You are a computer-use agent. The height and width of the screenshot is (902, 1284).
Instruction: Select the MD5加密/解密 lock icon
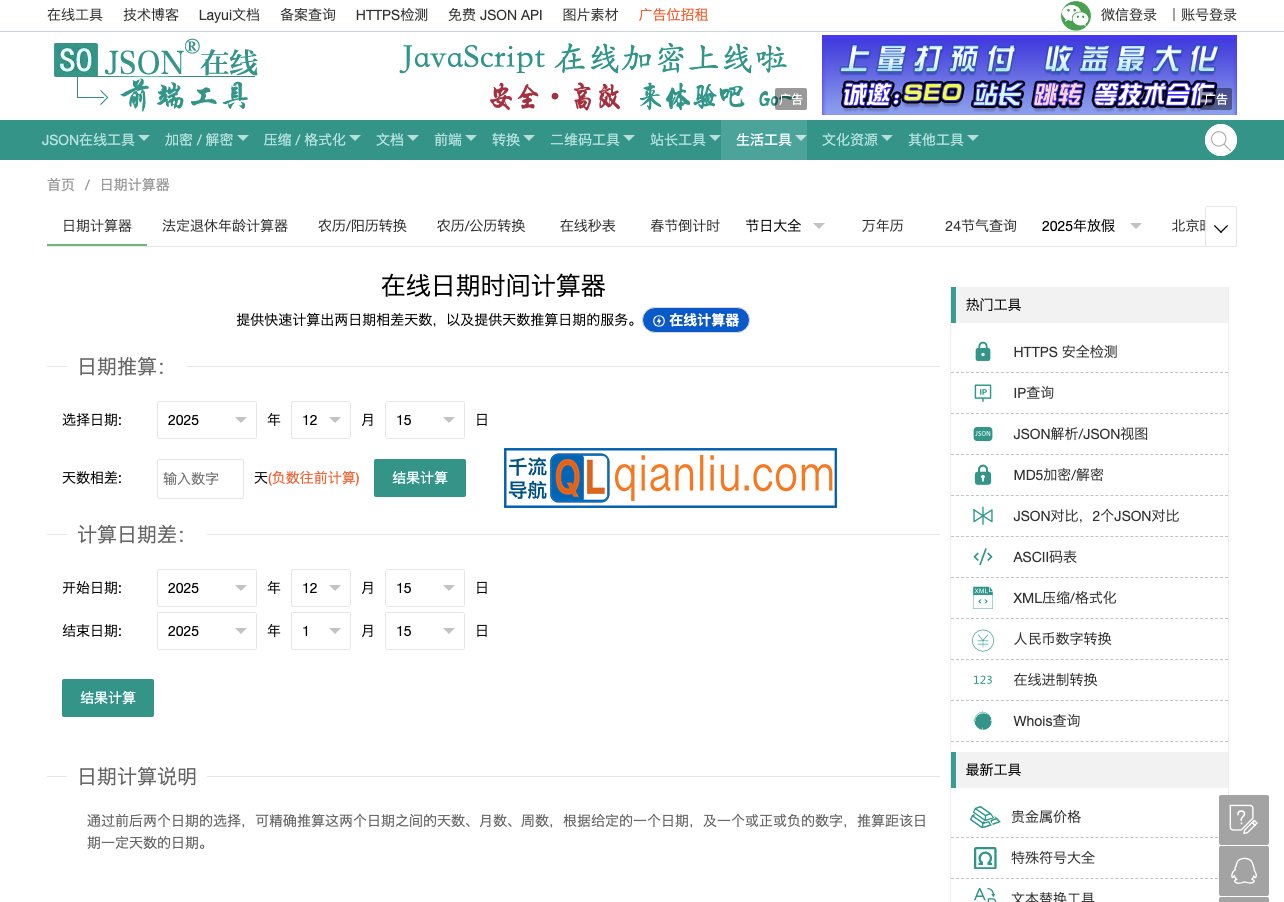coord(982,474)
